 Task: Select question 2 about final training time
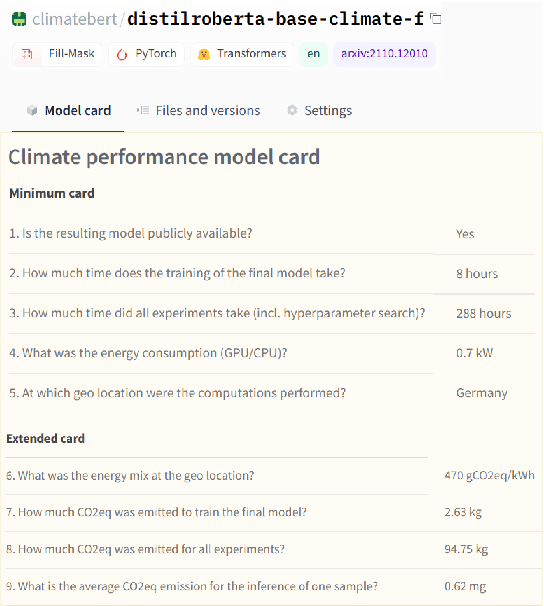coord(177,273)
